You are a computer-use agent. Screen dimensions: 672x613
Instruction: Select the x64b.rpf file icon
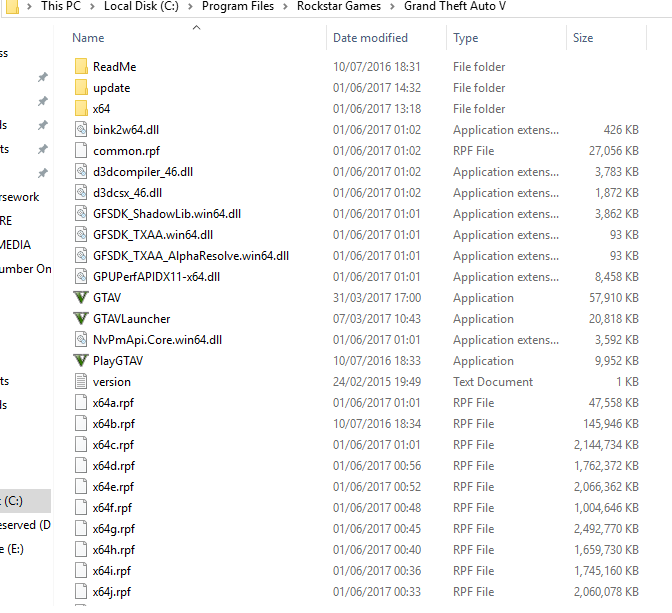click(81, 424)
